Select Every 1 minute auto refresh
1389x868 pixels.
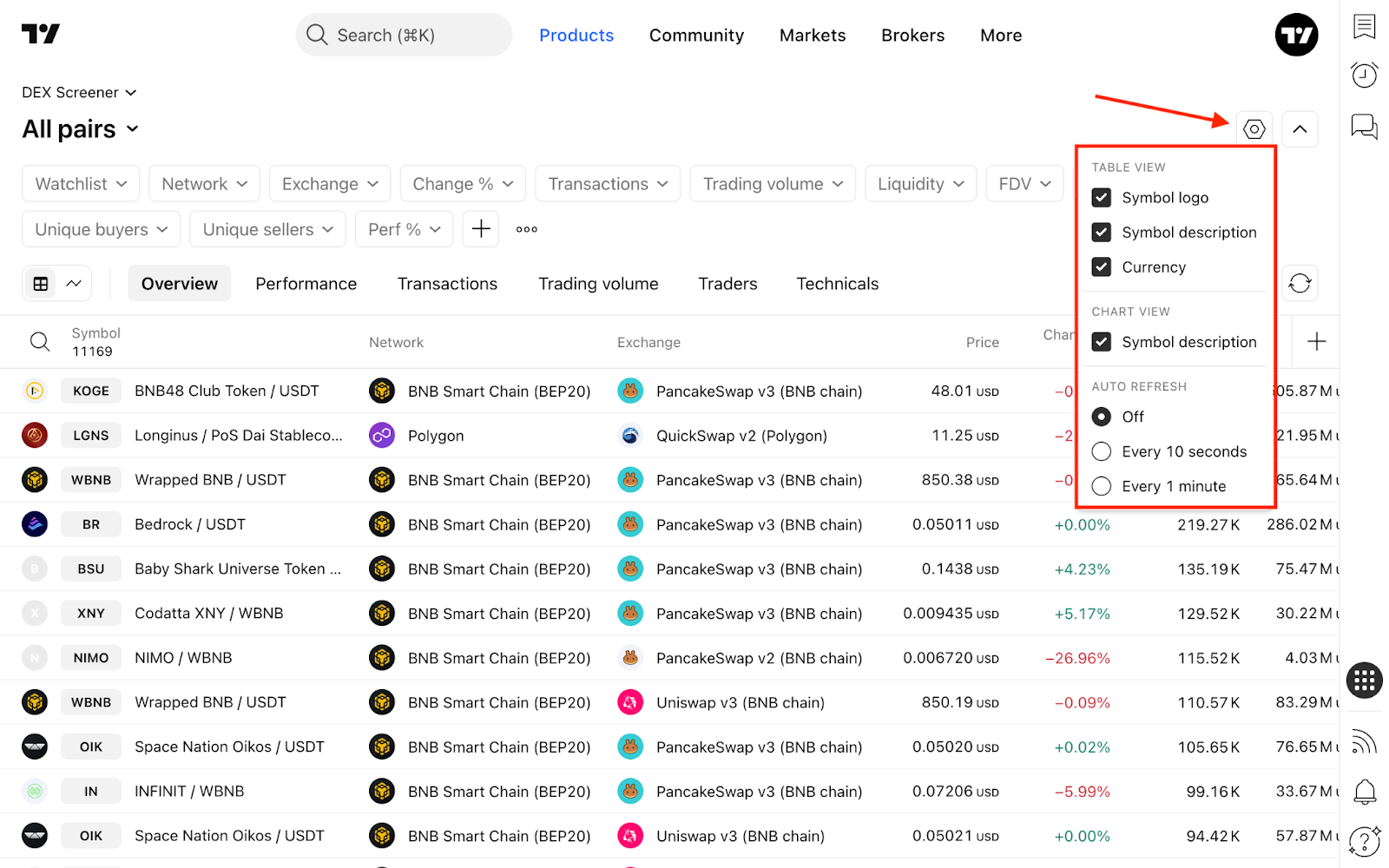(1102, 486)
